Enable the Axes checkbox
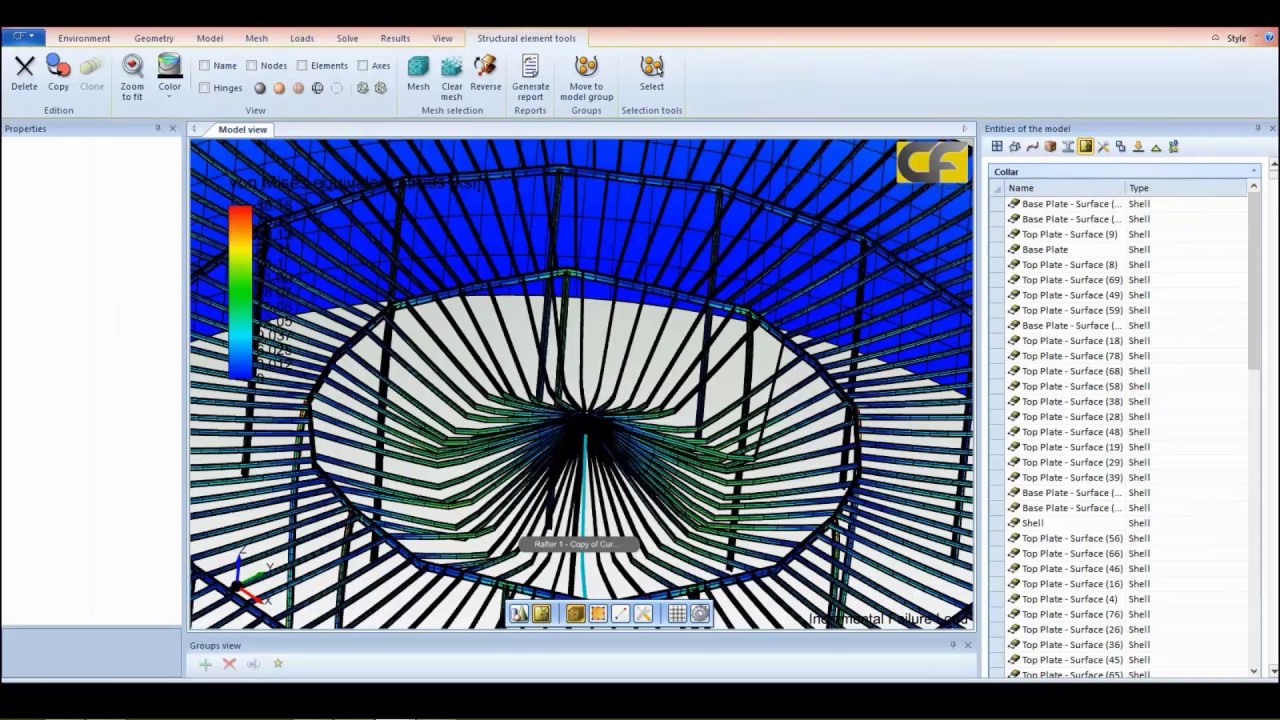The width and height of the screenshot is (1280, 720). point(362,66)
